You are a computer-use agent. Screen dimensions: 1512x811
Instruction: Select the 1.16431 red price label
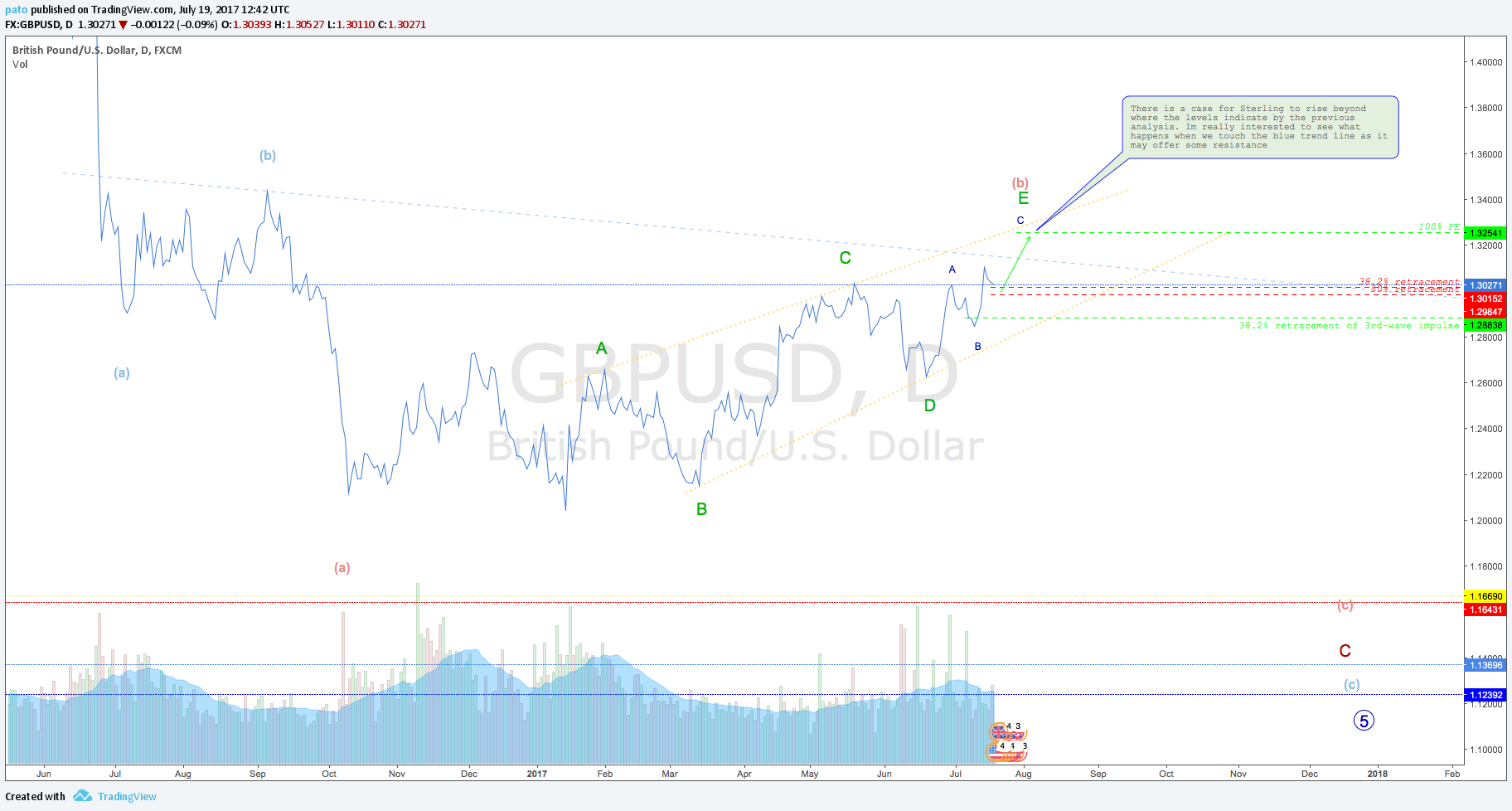1485,609
